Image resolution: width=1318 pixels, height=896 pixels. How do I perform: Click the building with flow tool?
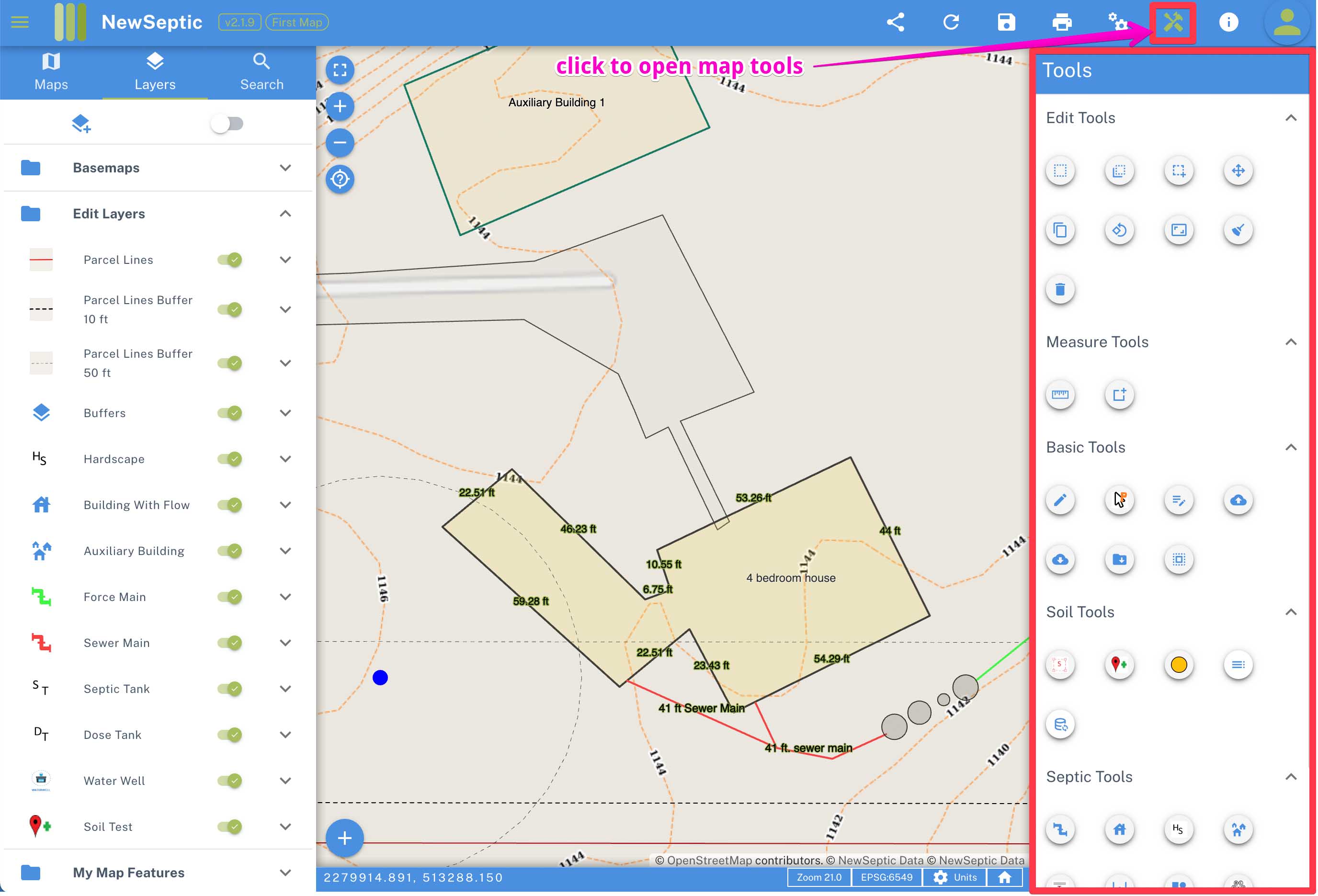pyautogui.click(x=1118, y=829)
